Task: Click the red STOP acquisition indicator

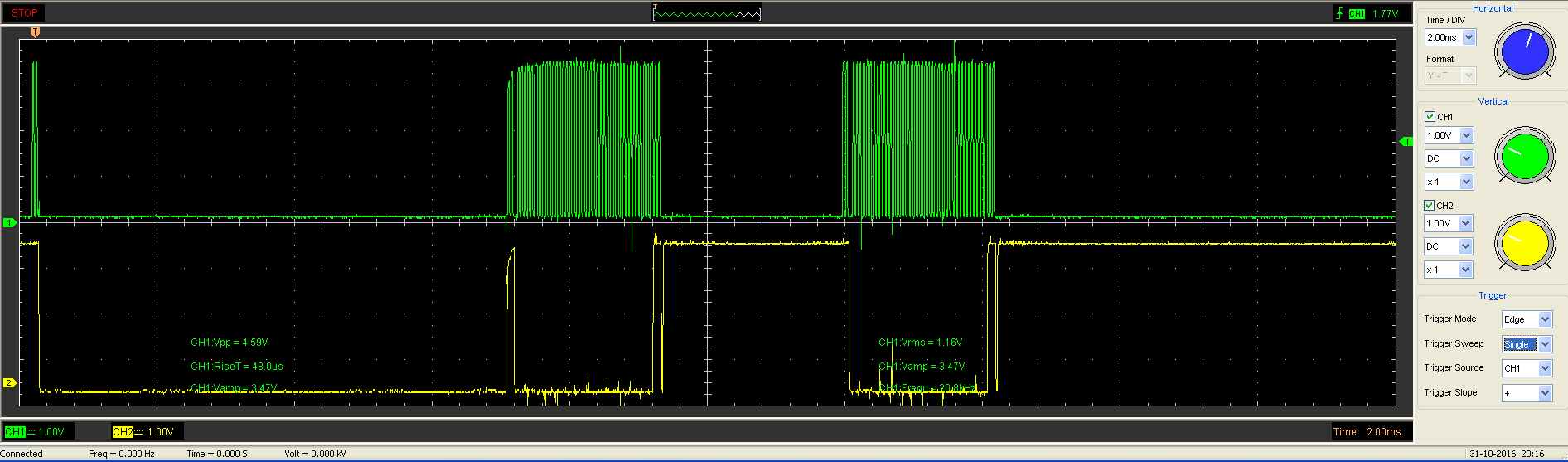Action: pos(24,13)
